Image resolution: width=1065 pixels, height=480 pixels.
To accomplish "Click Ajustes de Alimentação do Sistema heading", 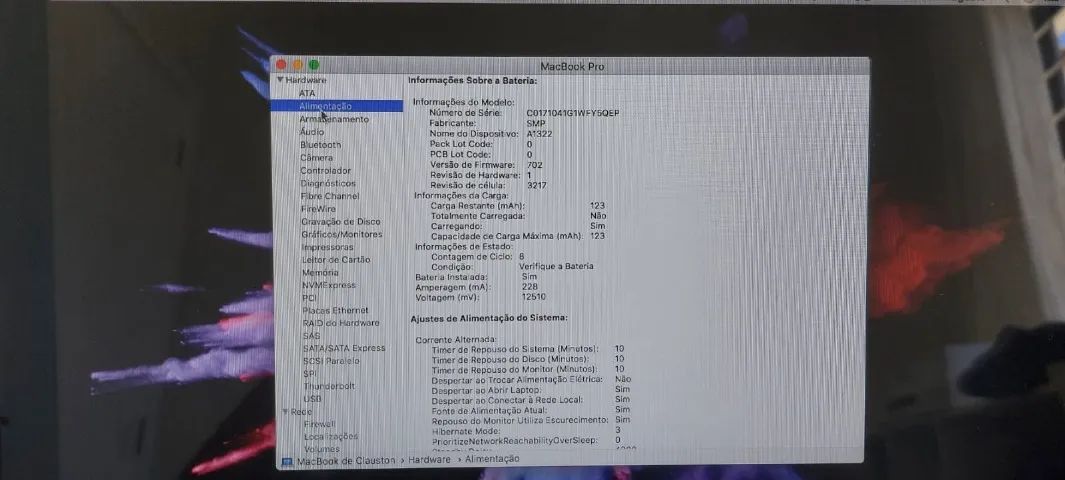I will click(489, 318).
